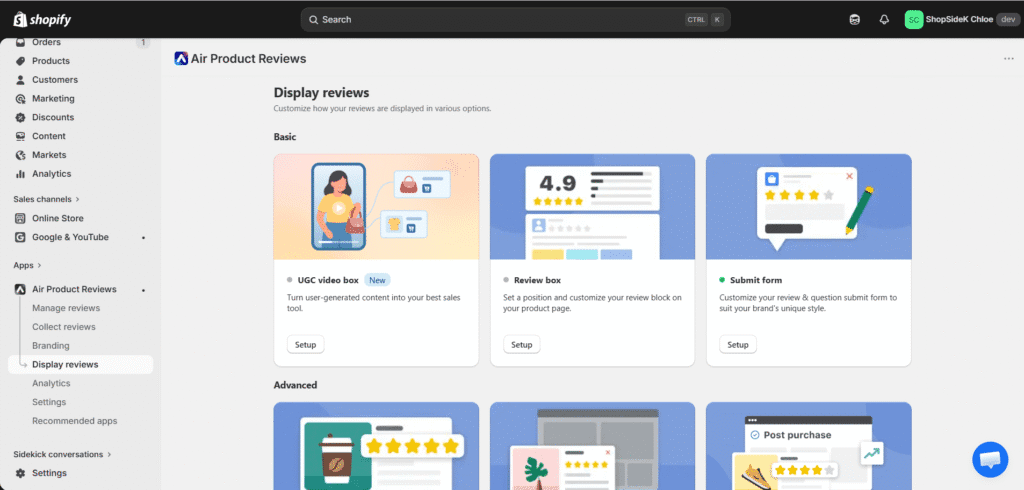
Task: Click Setup on Review box card
Action: [522, 344]
